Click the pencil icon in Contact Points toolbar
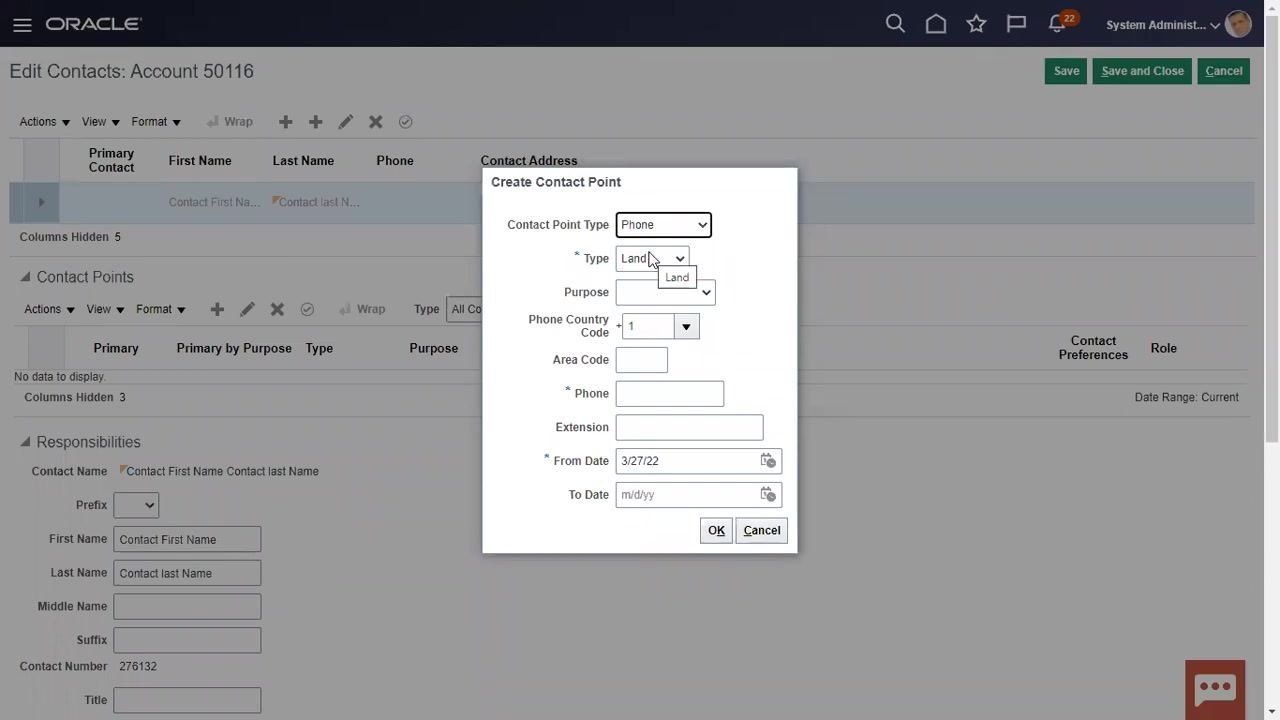 click(247, 309)
